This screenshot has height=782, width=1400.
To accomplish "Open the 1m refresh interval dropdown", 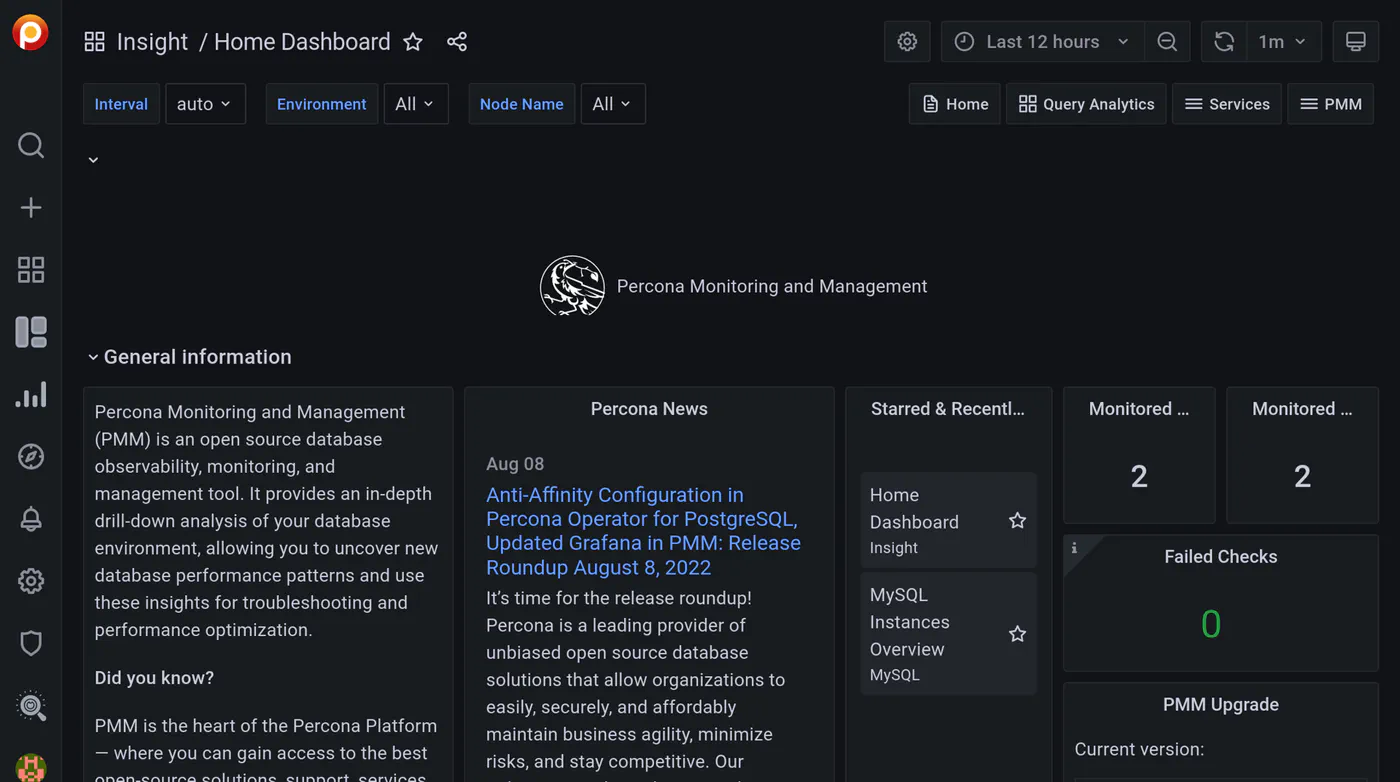I will tap(1283, 42).
